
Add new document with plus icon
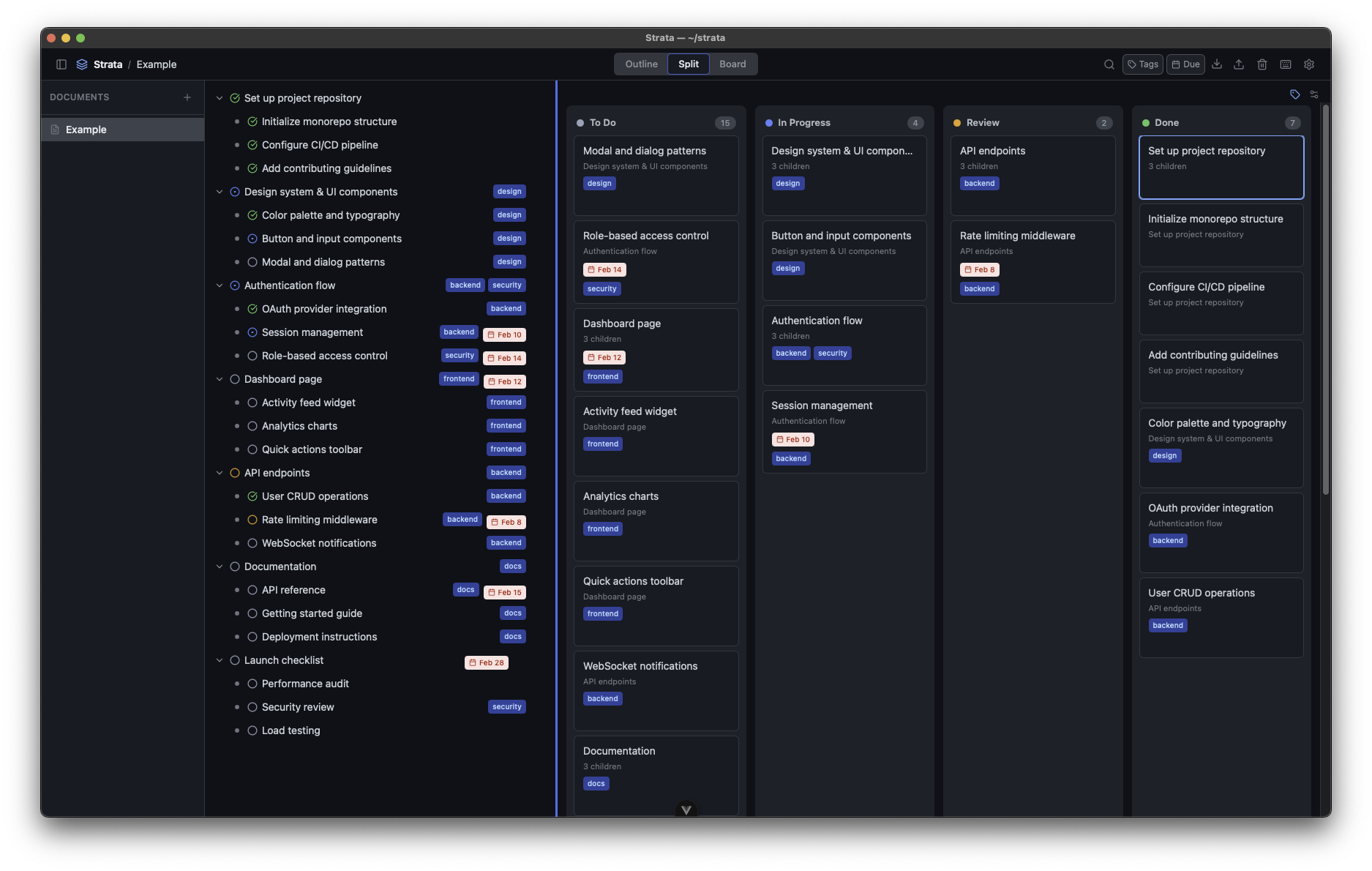[187, 97]
